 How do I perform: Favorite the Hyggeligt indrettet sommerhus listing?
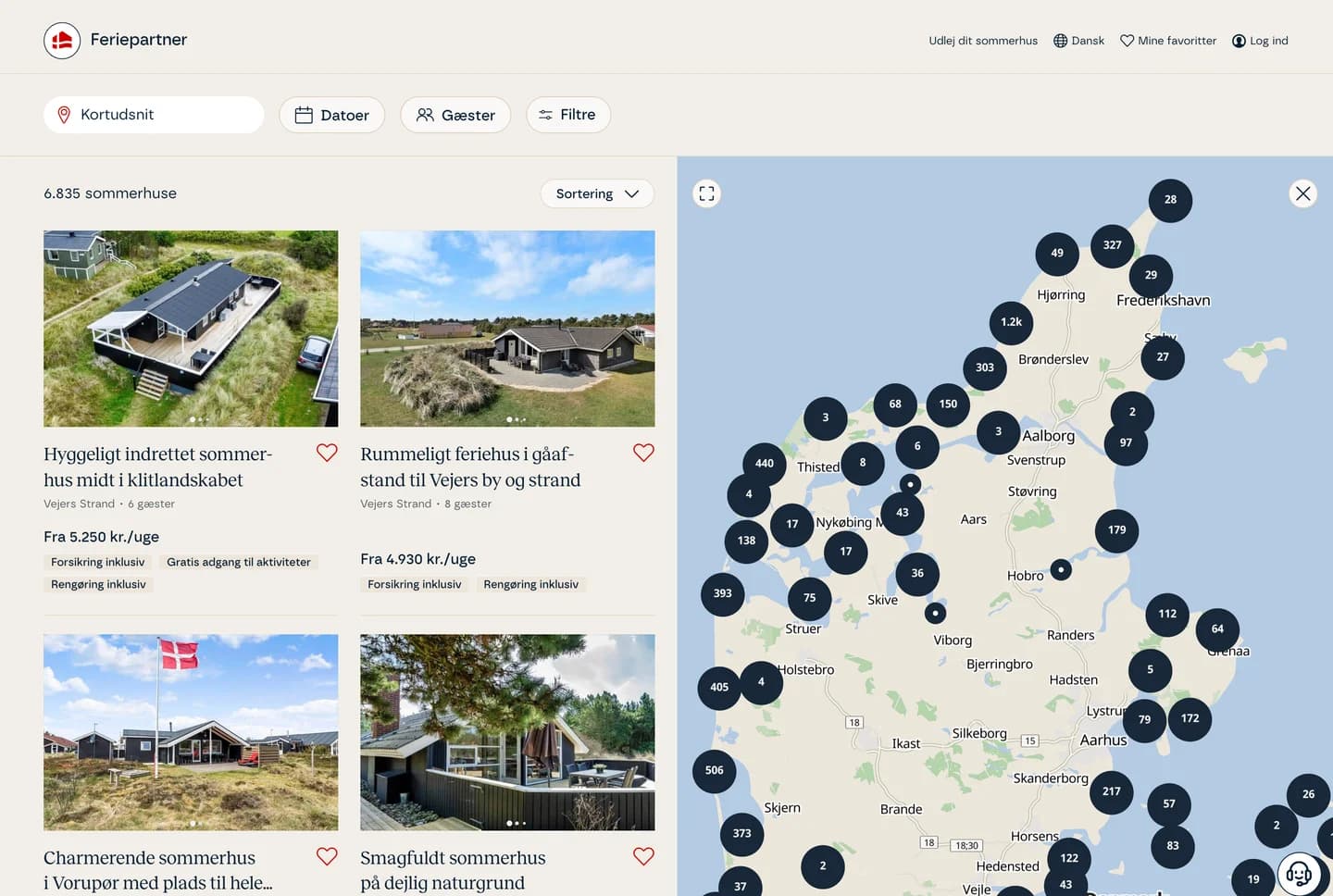(x=327, y=453)
